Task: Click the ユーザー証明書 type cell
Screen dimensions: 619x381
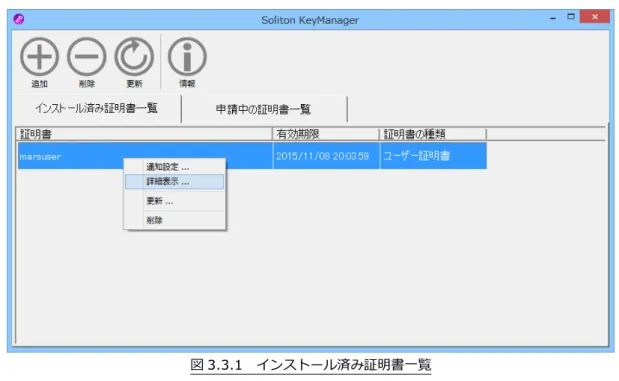Action: (433, 156)
